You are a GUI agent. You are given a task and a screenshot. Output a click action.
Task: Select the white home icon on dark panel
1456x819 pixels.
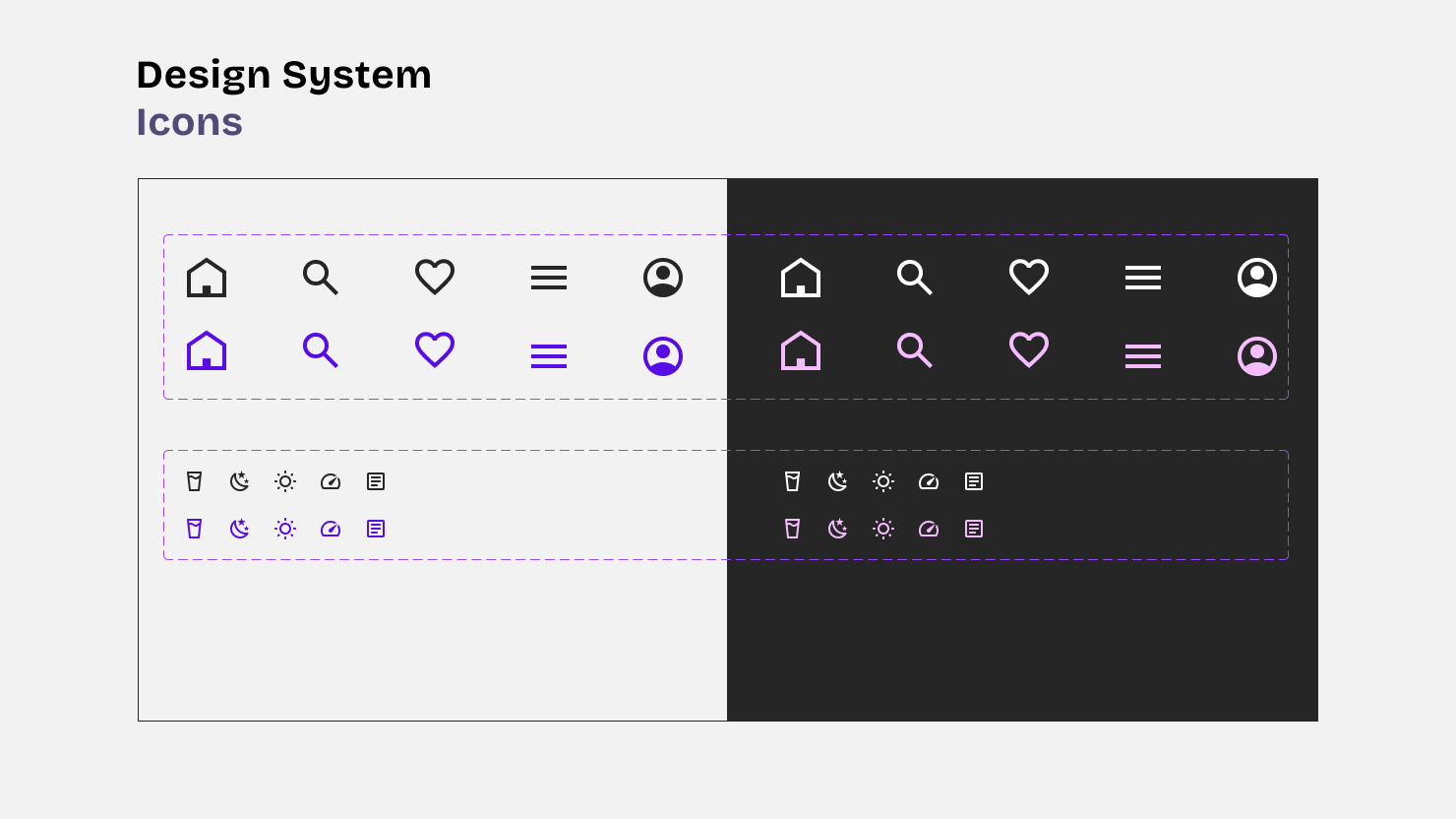[801, 277]
